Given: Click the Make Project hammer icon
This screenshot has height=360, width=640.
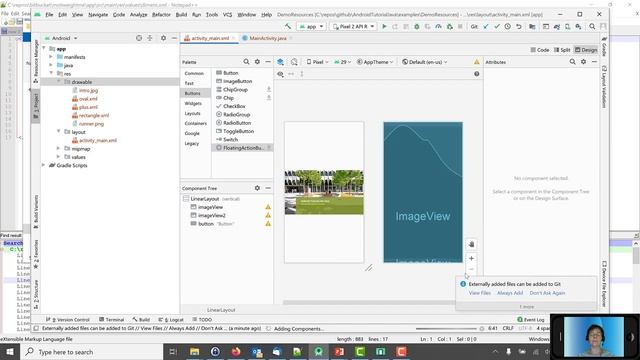Looking at the screenshot, I should (288, 27).
